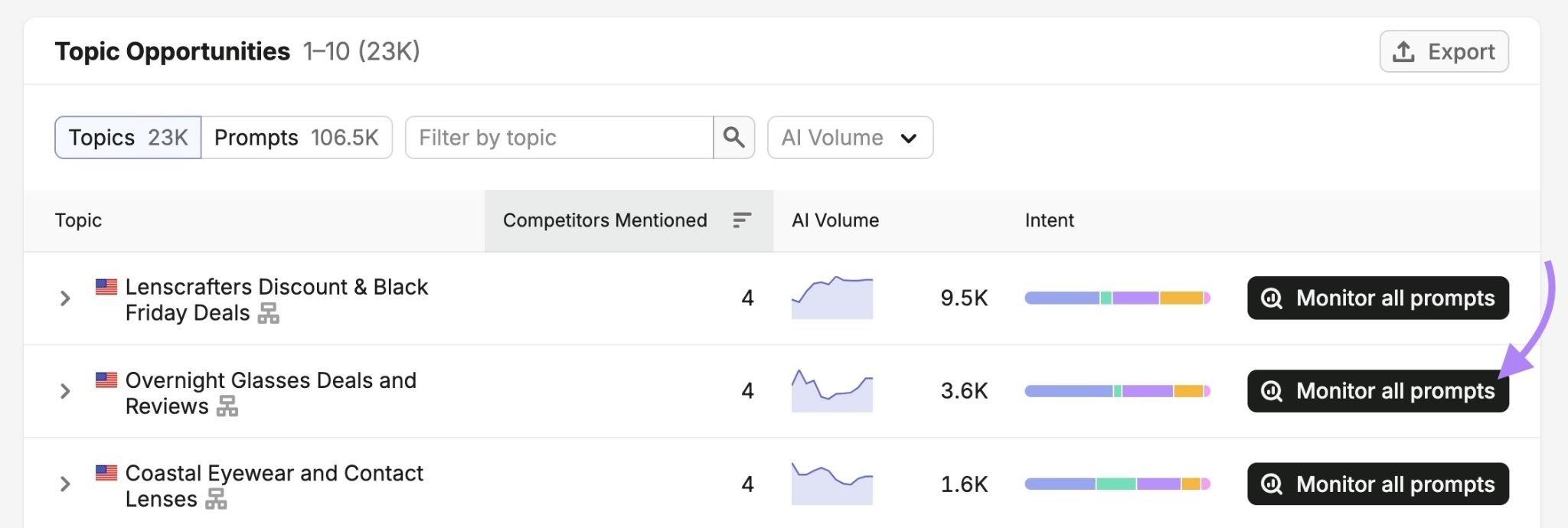Viewport: 1568px width, 528px height.
Task: Sort by the Competitors Mentioned column header
Action: click(x=629, y=220)
